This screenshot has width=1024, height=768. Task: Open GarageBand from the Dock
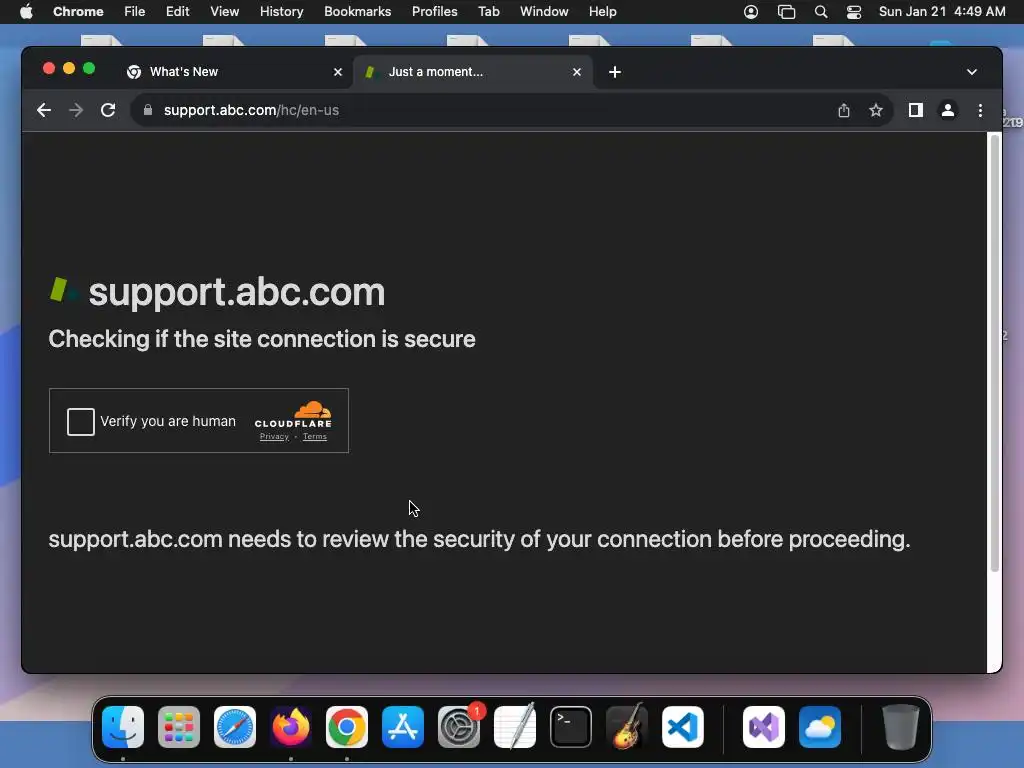(x=627, y=727)
